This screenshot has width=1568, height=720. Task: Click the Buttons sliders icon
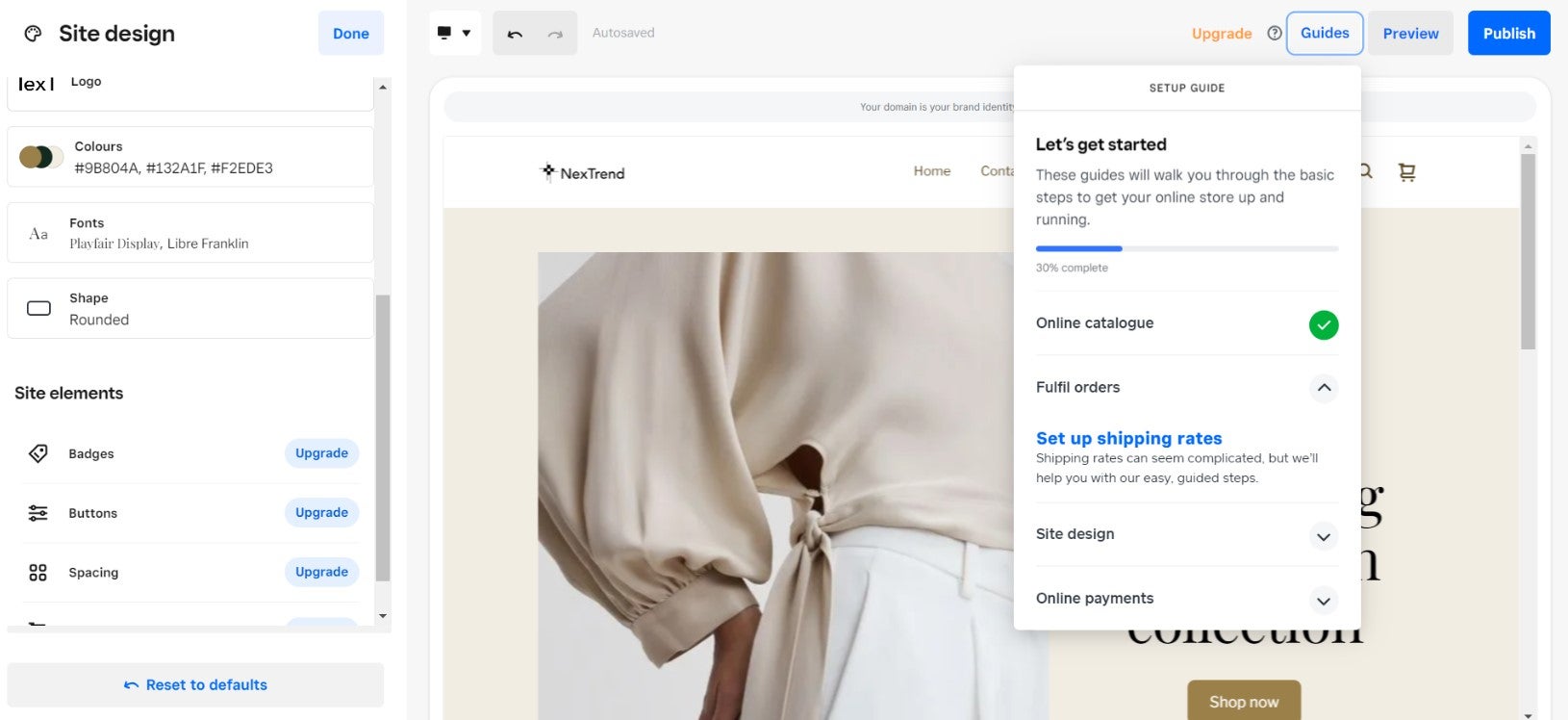pos(38,513)
